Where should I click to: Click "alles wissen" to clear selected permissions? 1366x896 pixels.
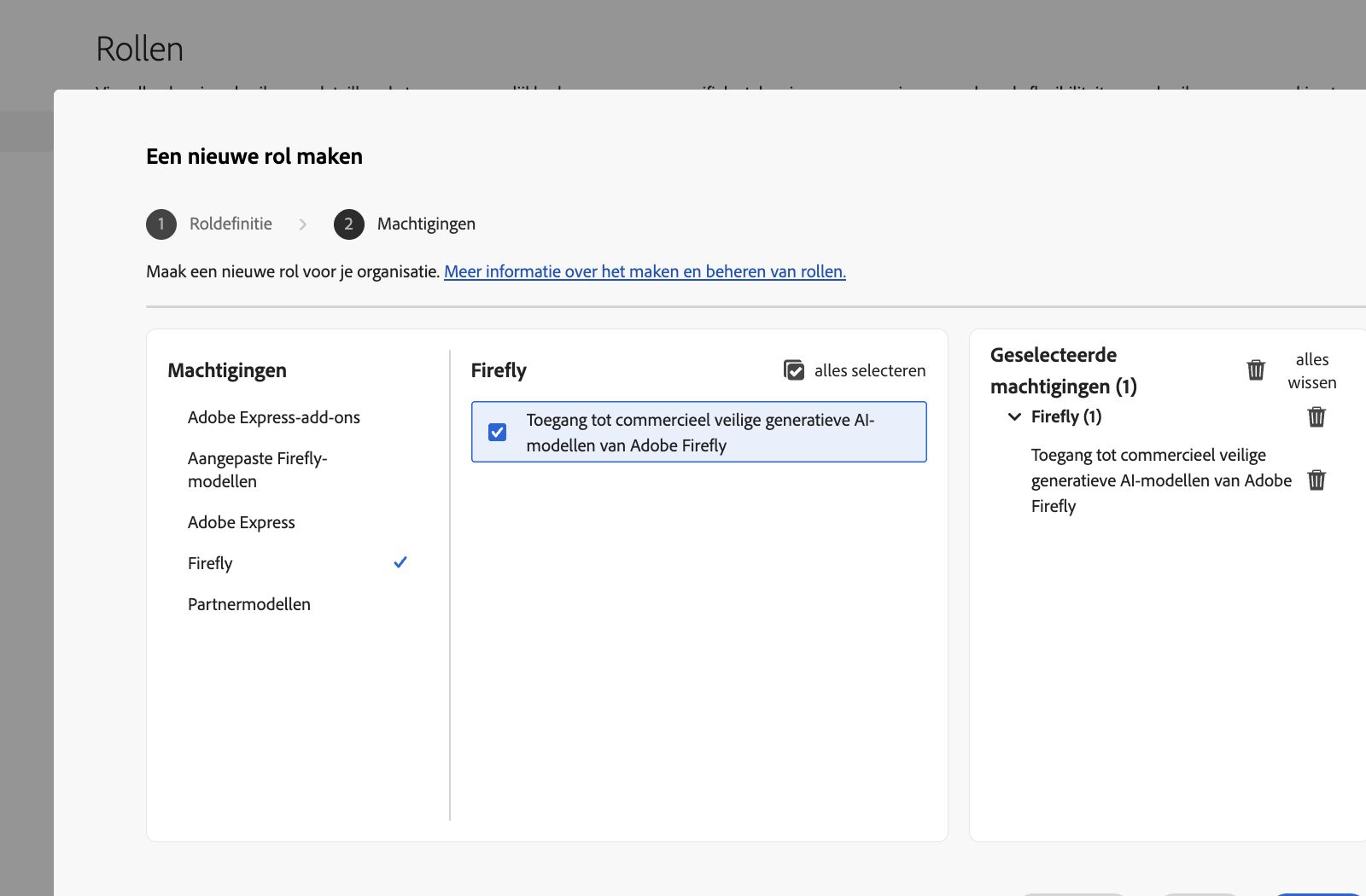pyautogui.click(x=1311, y=370)
